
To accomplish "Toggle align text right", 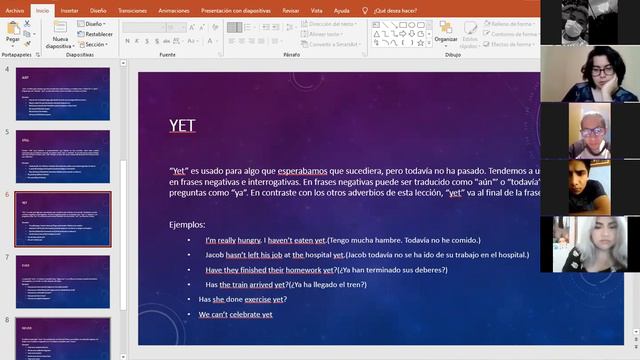I will [251, 41].
